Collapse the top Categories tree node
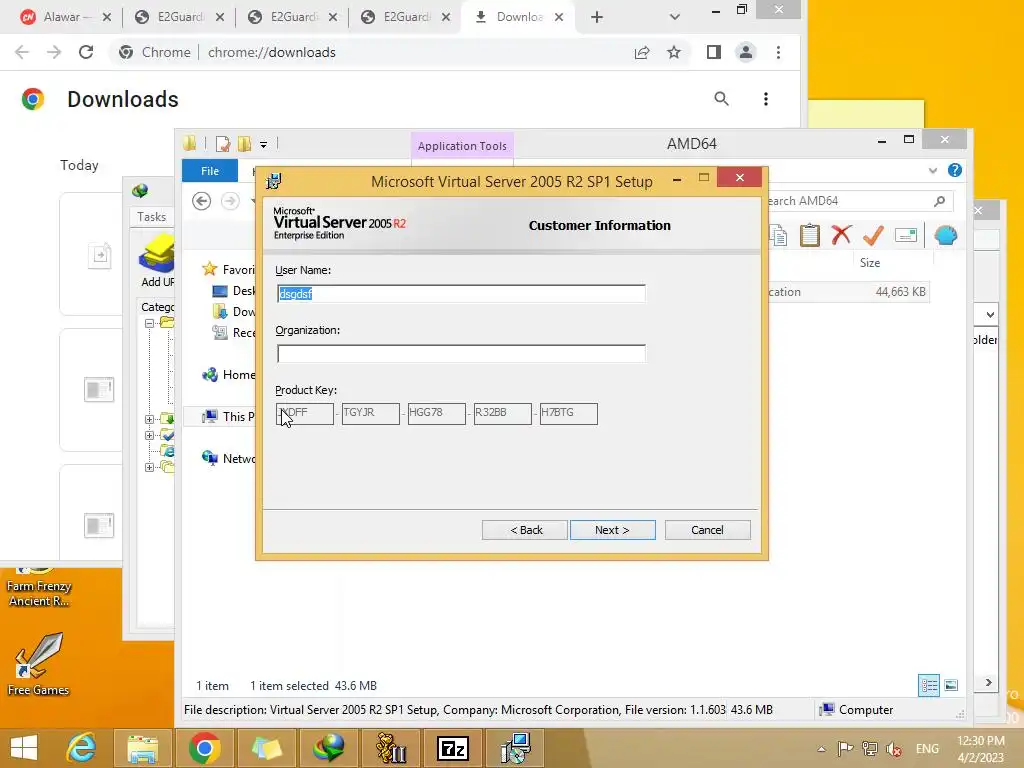This screenshot has width=1024, height=768. click(150, 323)
